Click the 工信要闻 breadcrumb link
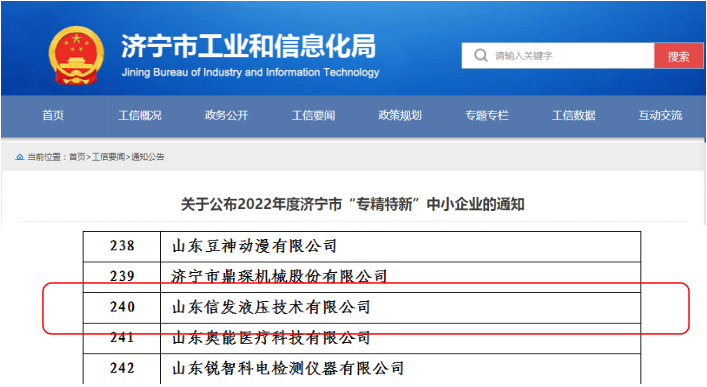 (x=108, y=157)
